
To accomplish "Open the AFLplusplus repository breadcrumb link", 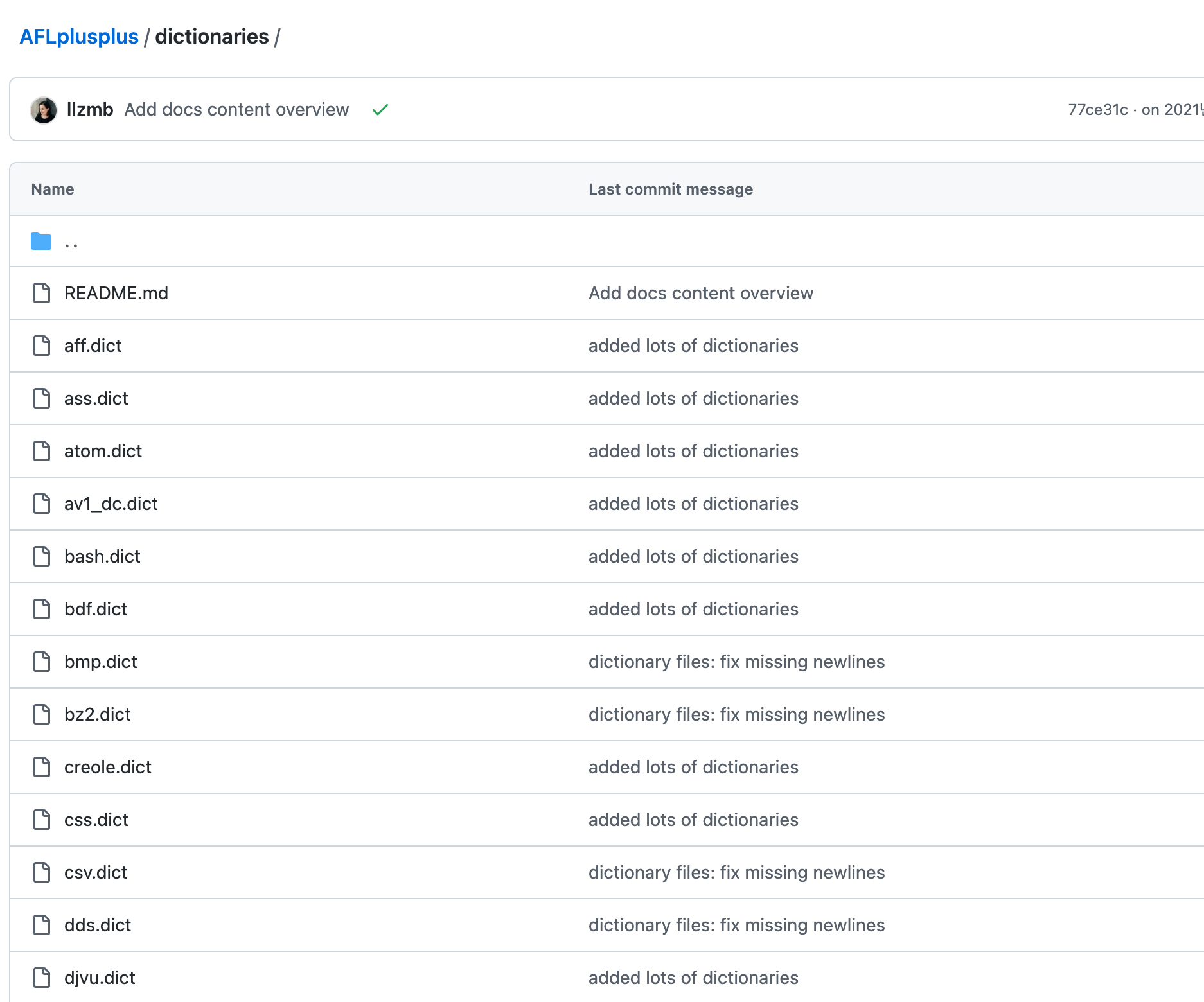I will pos(79,37).
